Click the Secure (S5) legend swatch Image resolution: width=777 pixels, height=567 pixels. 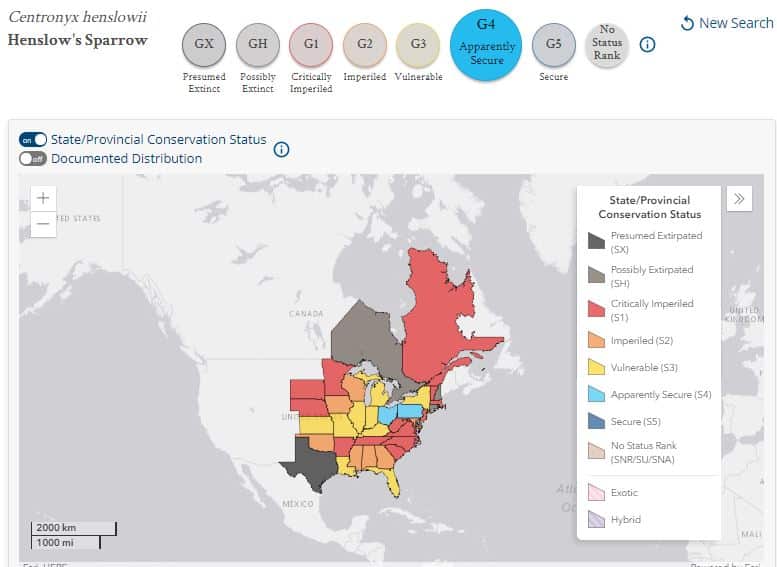coord(596,421)
